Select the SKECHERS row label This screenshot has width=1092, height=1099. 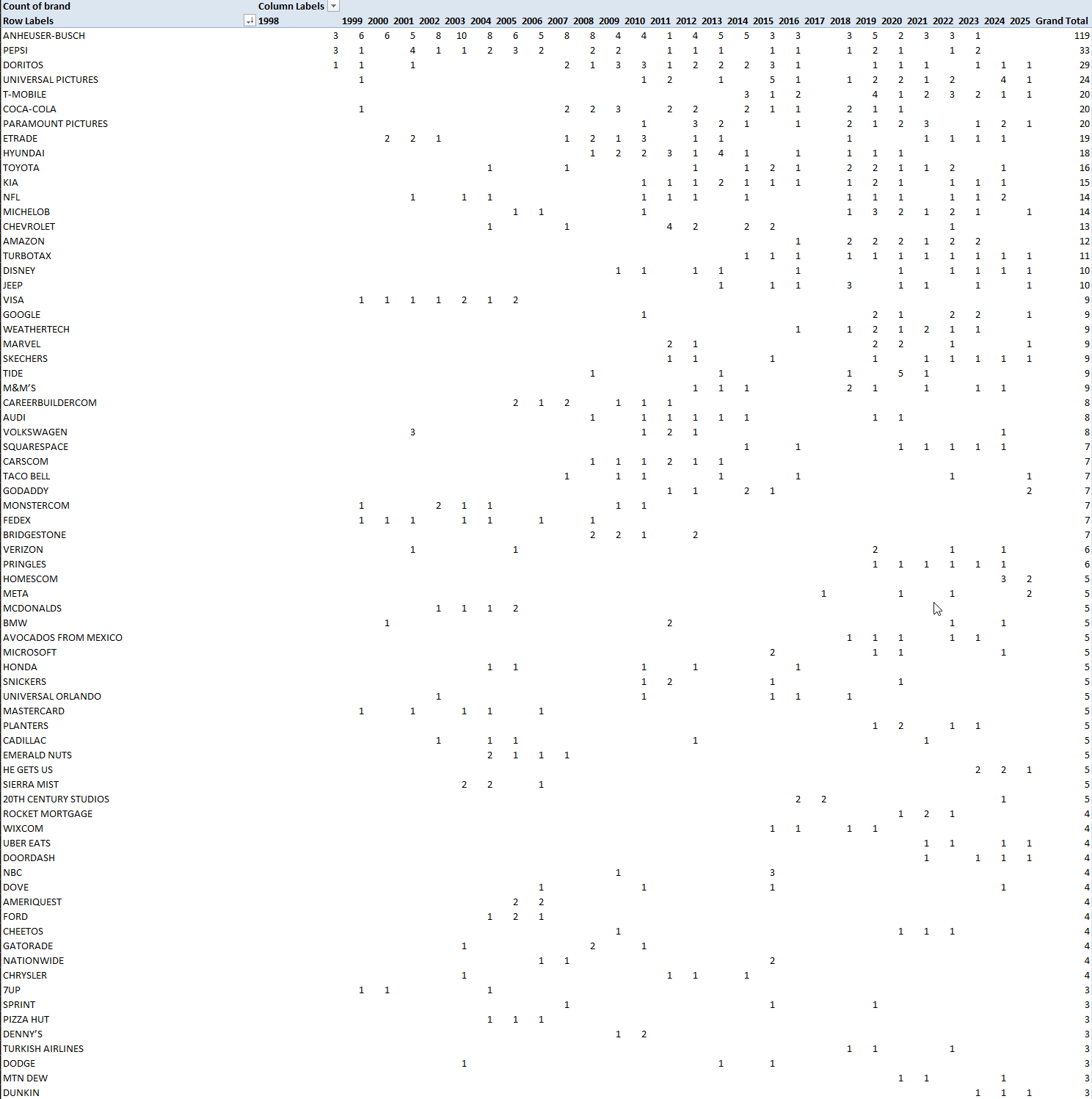point(25,358)
